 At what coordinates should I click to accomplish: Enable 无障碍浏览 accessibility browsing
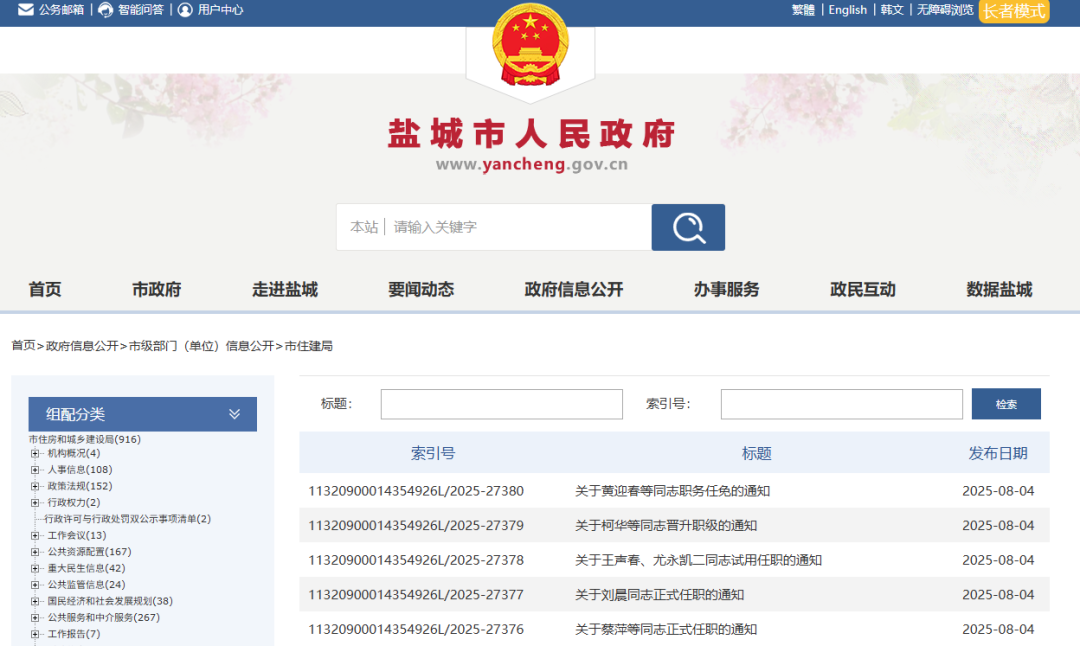coord(945,10)
